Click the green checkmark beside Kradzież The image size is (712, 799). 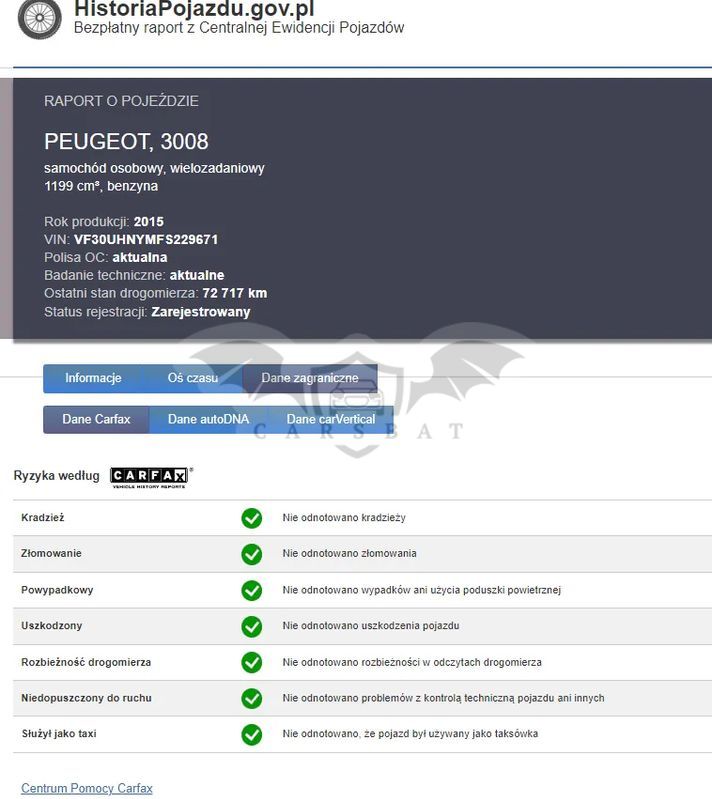pyautogui.click(x=252, y=518)
